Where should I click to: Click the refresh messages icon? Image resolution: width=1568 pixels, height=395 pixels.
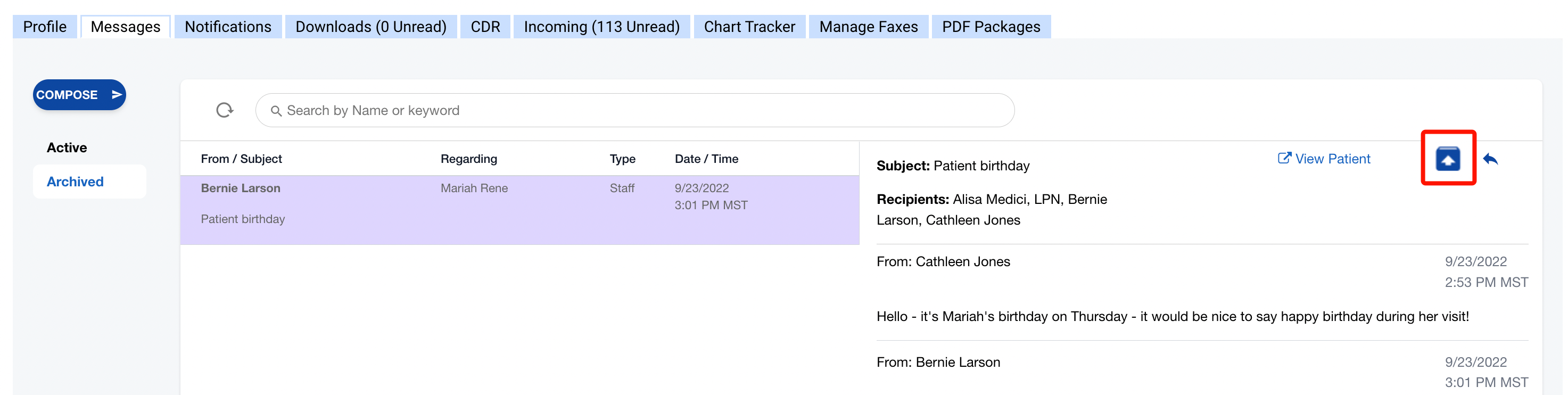point(225,110)
